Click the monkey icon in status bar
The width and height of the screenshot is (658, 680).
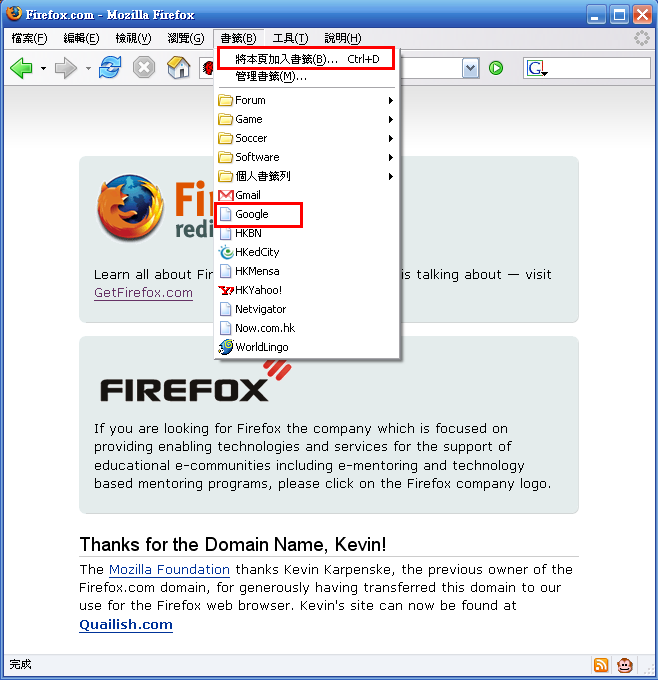(625, 665)
